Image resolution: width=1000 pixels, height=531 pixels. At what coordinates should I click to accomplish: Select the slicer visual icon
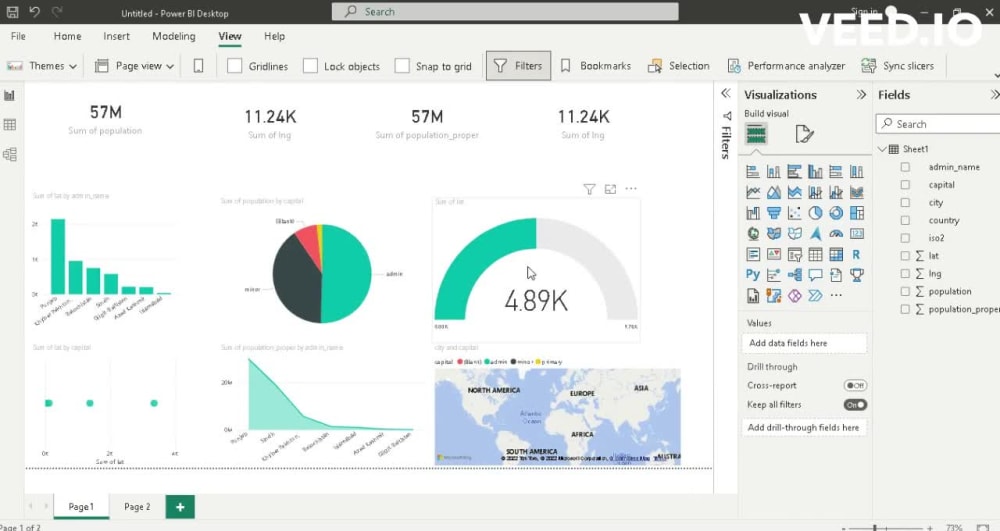coord(795,254)
